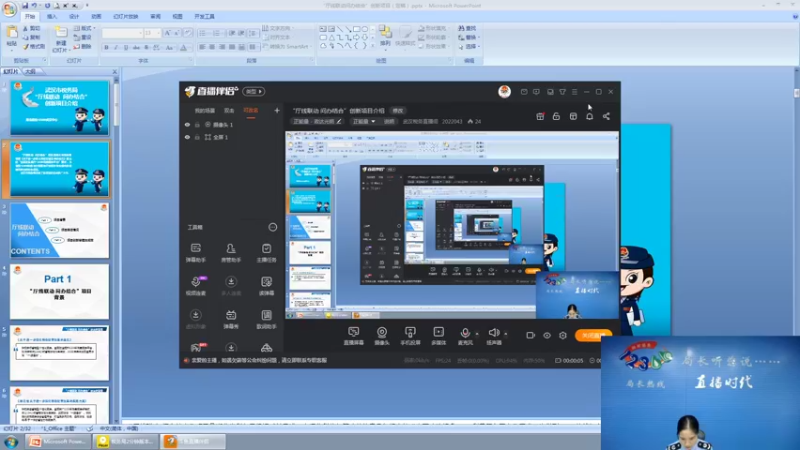This screenshot has width=800, height=450.
Task: Mute the 扬声器 speaker
Action: [493, 336]
